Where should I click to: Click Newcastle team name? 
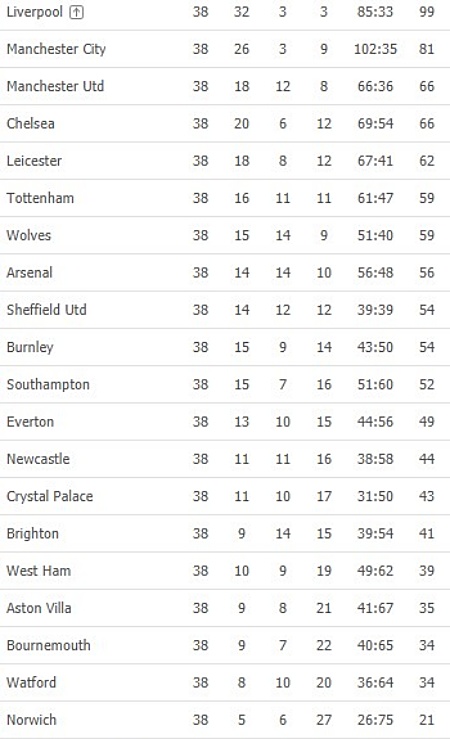pyautogui.click(x=38, y=459)
